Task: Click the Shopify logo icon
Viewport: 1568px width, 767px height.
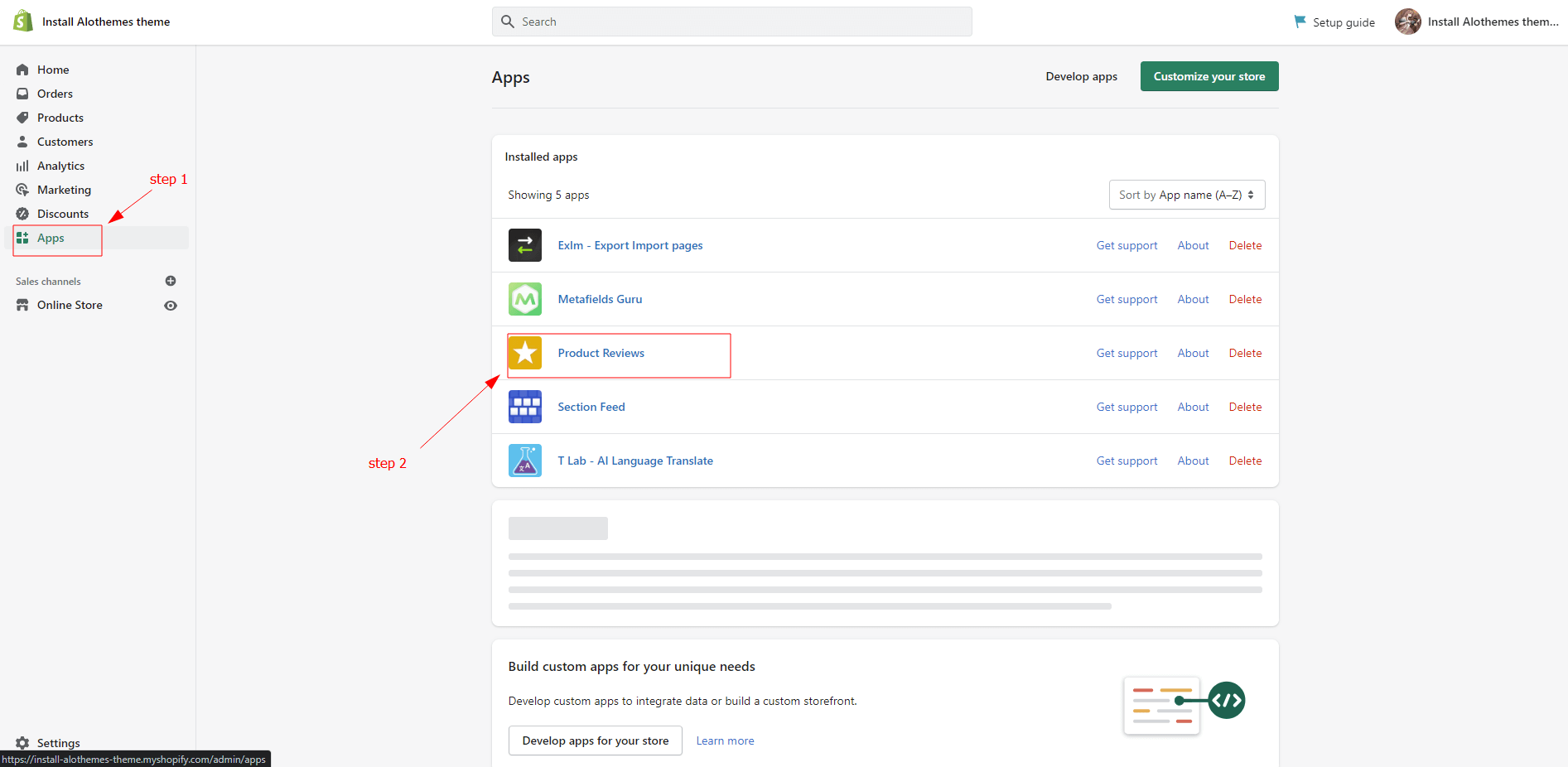Action: coord(23,22)
